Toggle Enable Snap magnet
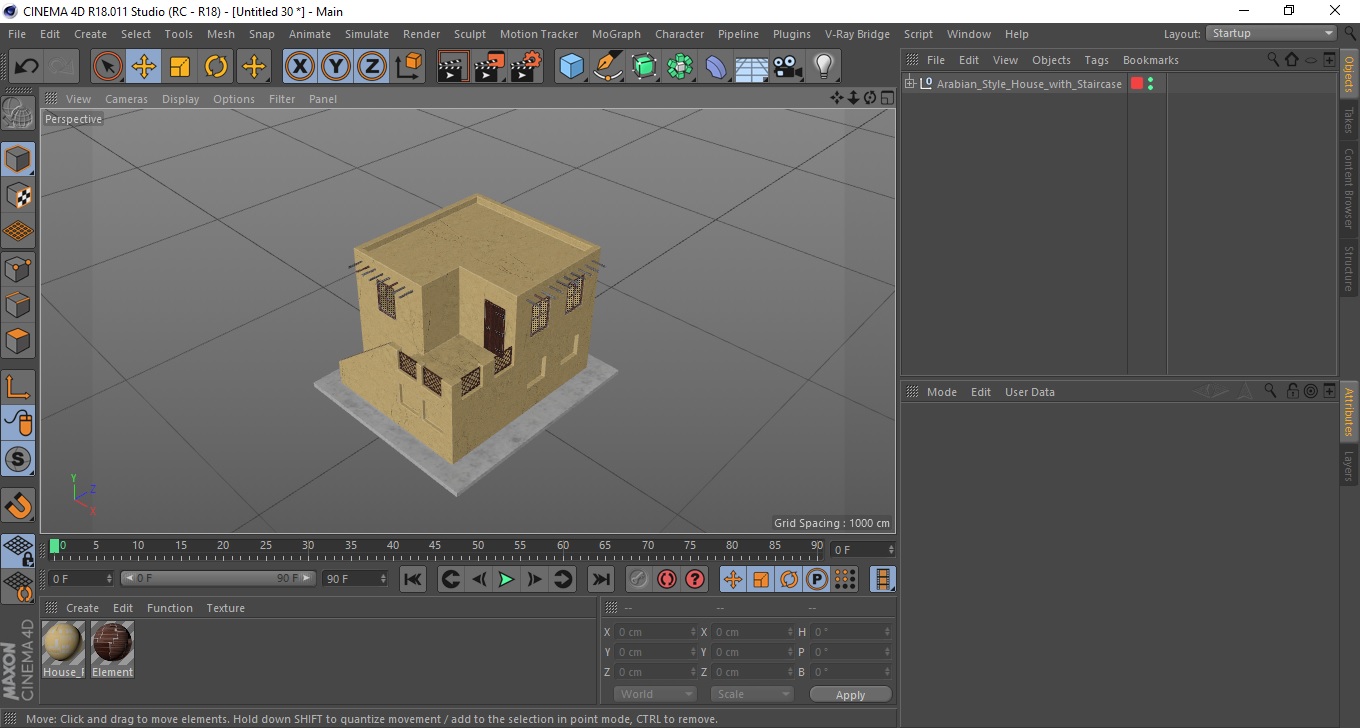Image resolution: width=1360 pixels, height=728 pixels. 18,505
